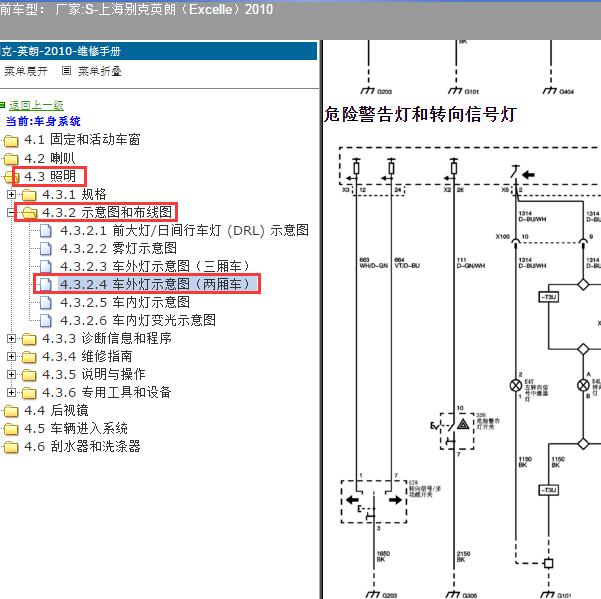The height and width of the screenshot is (599, 601).
Task: Click the document icon of 4.3.2.1
Action: [x=46, y=231]
